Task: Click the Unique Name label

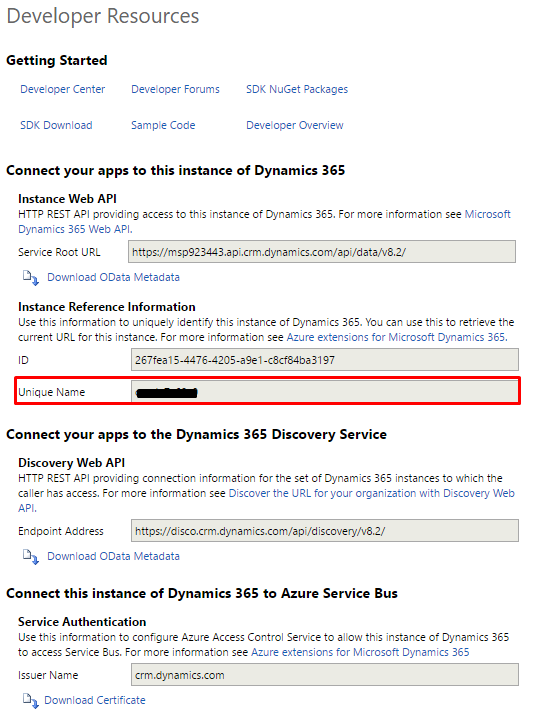Action: click(x=51, y=392)
